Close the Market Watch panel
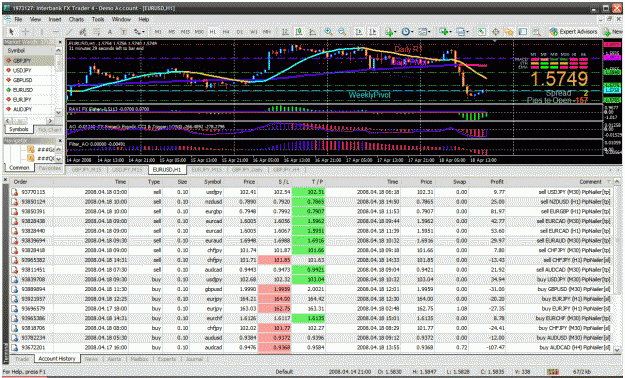 [x=60, y=41]
